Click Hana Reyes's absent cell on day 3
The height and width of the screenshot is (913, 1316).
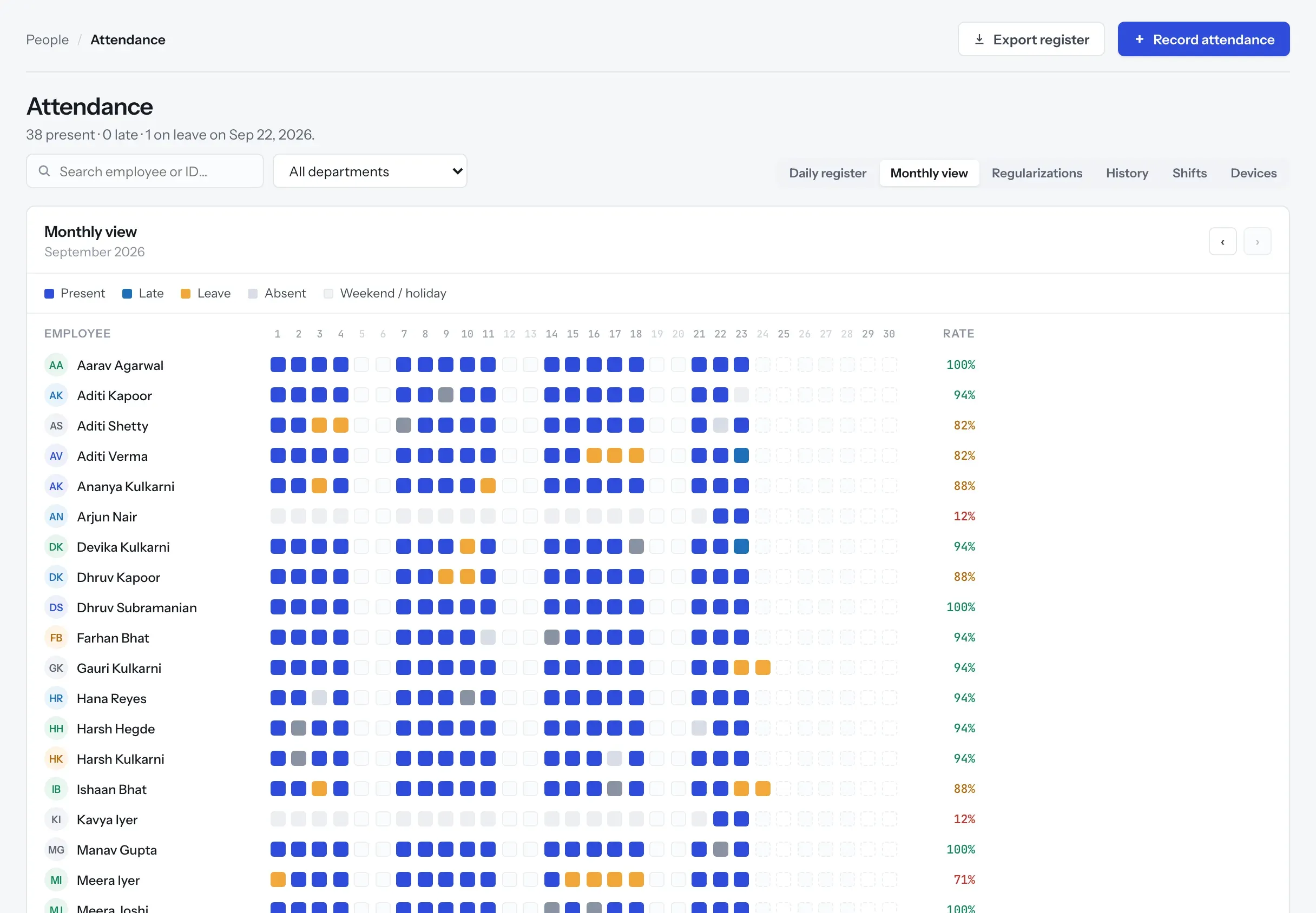(319, 698)
